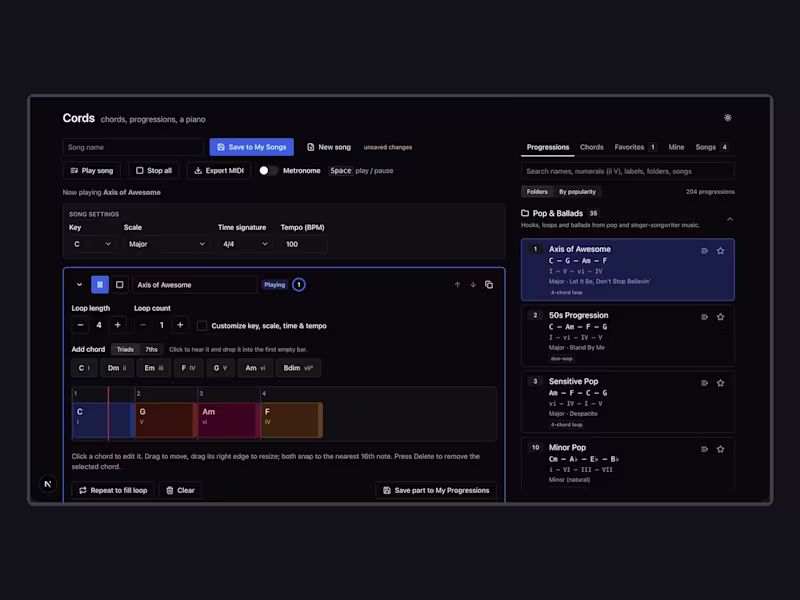Add the Axis of Awesome progression to the song
The width and height of the screenshot is (800, 600).
[704, 251]
